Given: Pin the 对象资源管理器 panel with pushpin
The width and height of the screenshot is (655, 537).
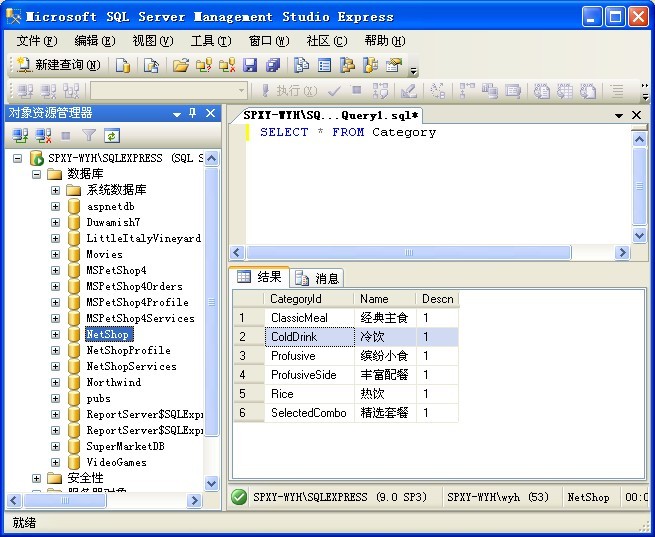Looking at the screenshot, I should click(193, 113).
